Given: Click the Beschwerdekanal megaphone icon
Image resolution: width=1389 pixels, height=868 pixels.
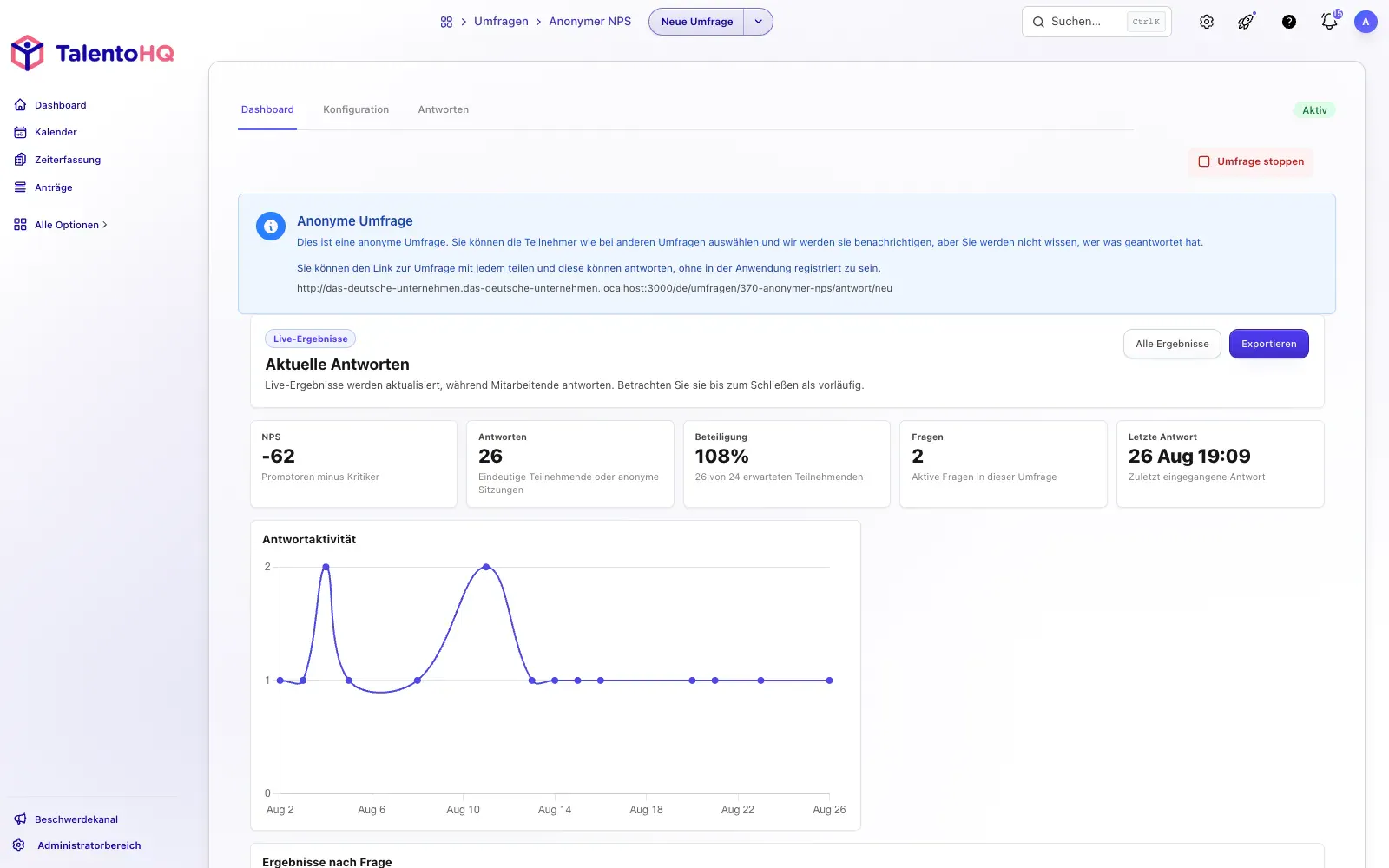Looking at the screenshot, I should pyautogui.click(x=20, y=819).
